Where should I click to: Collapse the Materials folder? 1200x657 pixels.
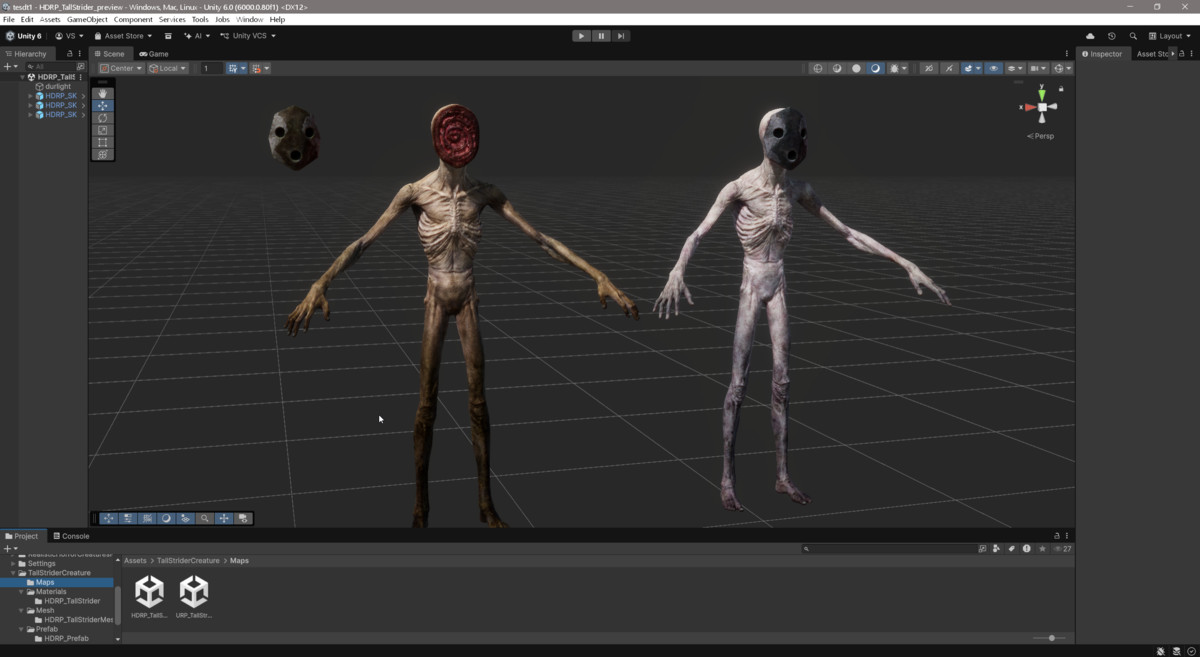tap(23, 592)
